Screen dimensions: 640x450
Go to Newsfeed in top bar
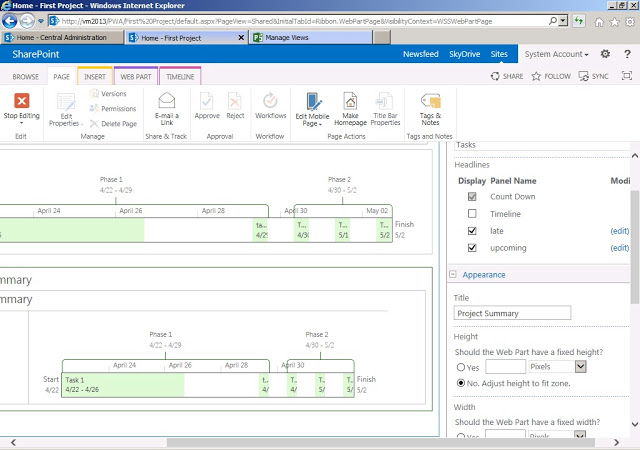pyautogui.click(x=420, y=53)
